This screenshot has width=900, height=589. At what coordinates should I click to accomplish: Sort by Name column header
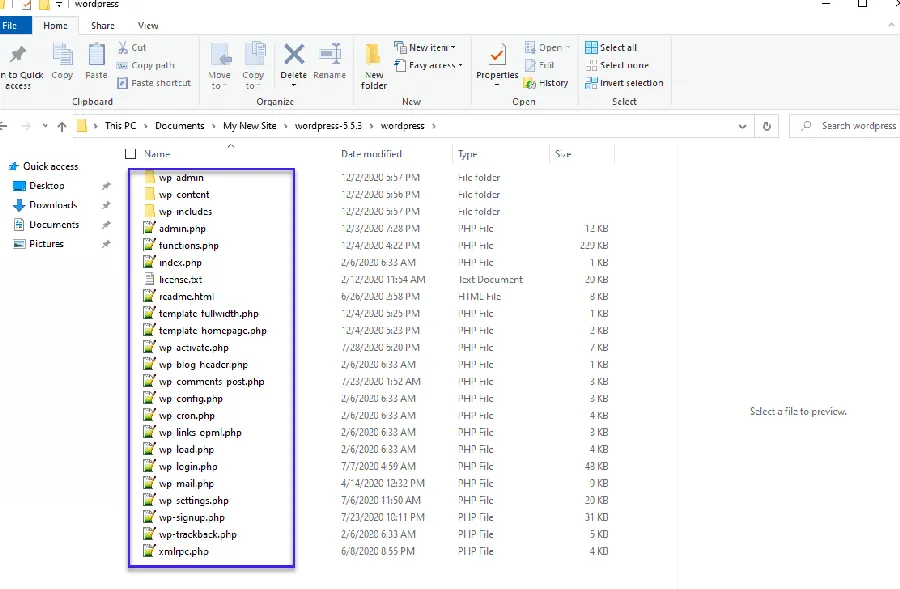157,154
